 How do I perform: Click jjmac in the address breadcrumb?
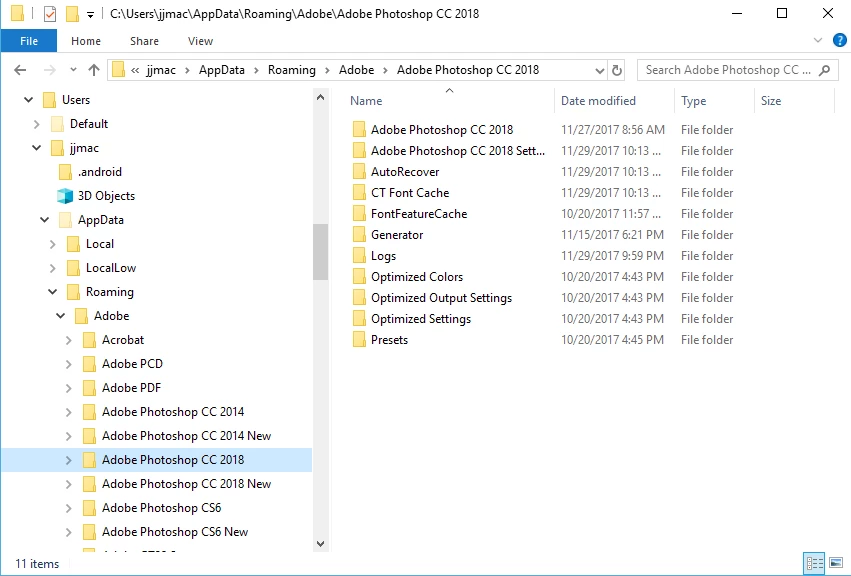click(x=161, y=70)
